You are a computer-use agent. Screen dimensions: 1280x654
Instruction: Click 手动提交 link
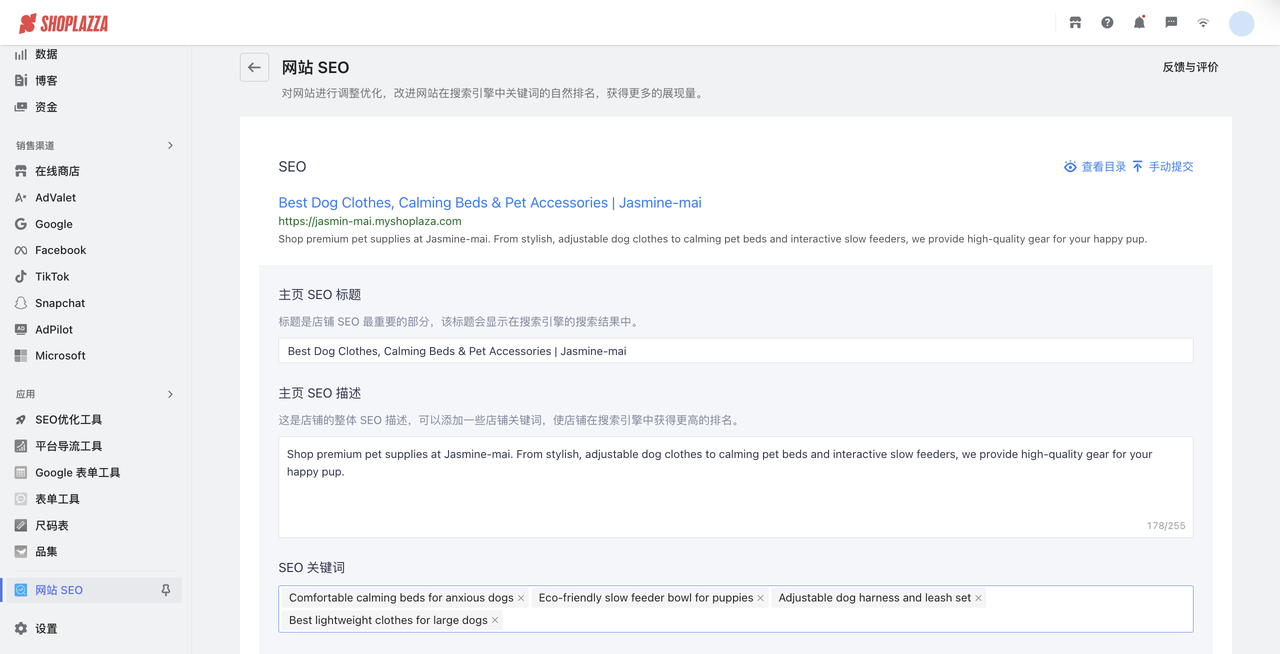click(x=1163, y=167)
